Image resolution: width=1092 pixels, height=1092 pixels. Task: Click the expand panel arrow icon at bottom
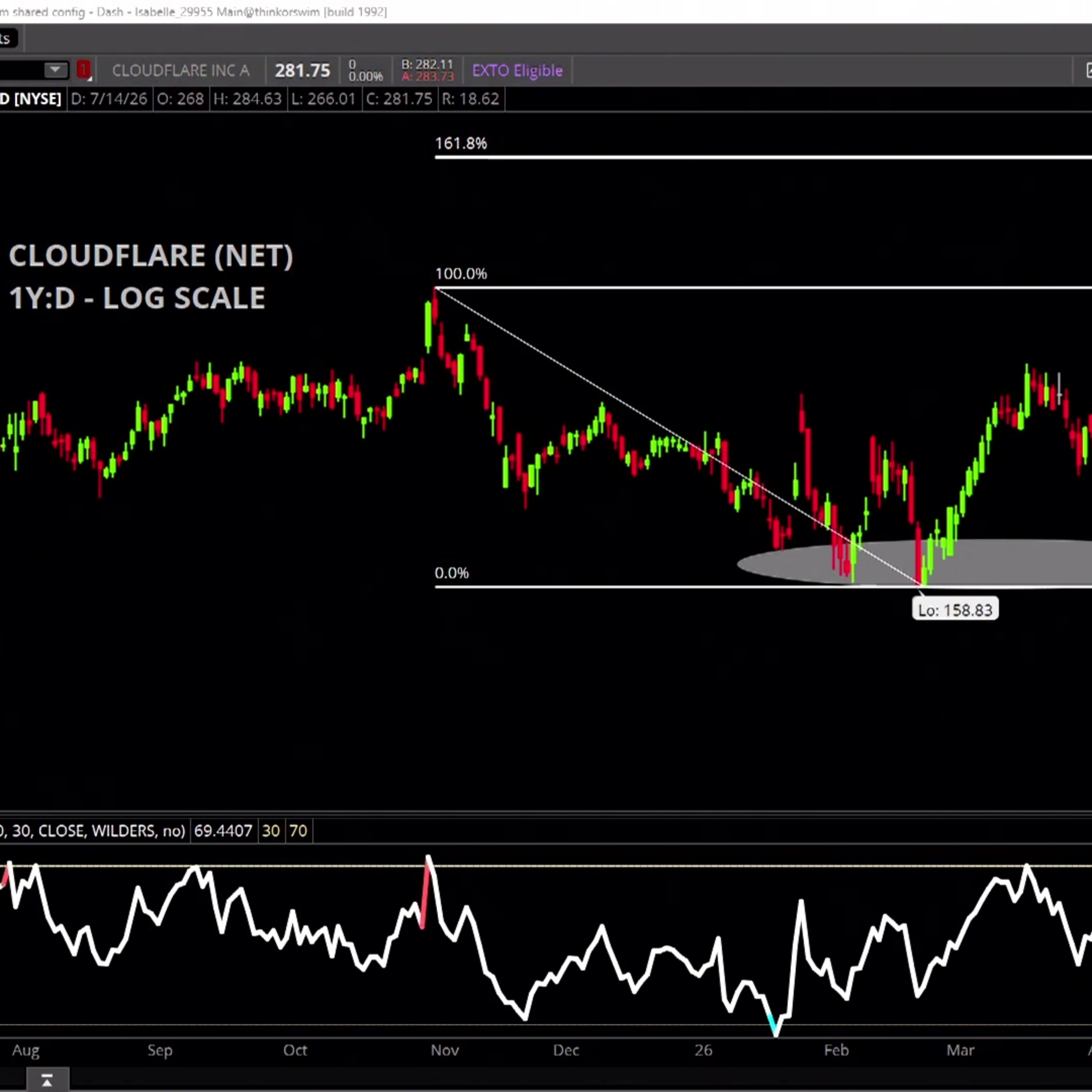coord(47,1080)
